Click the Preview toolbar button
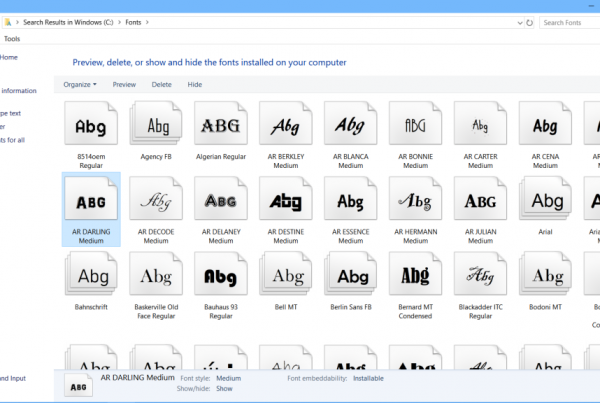 click(124, 85)
